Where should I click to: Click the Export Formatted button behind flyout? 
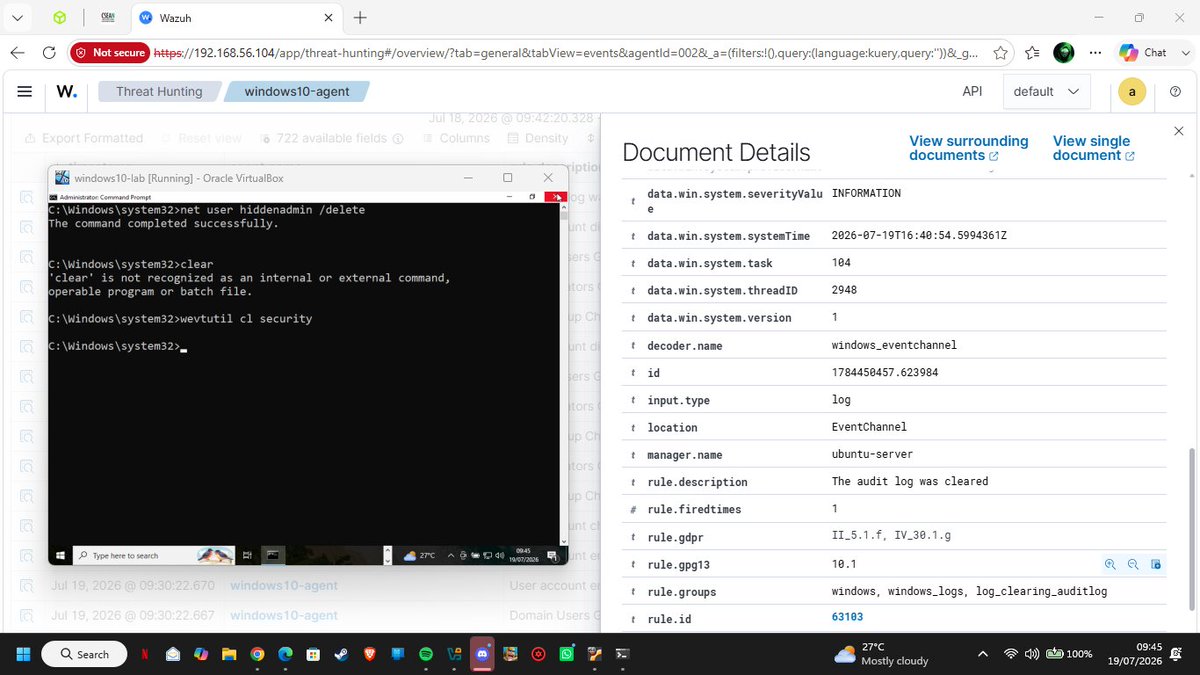pyautogui.click(x=83, y=138)
